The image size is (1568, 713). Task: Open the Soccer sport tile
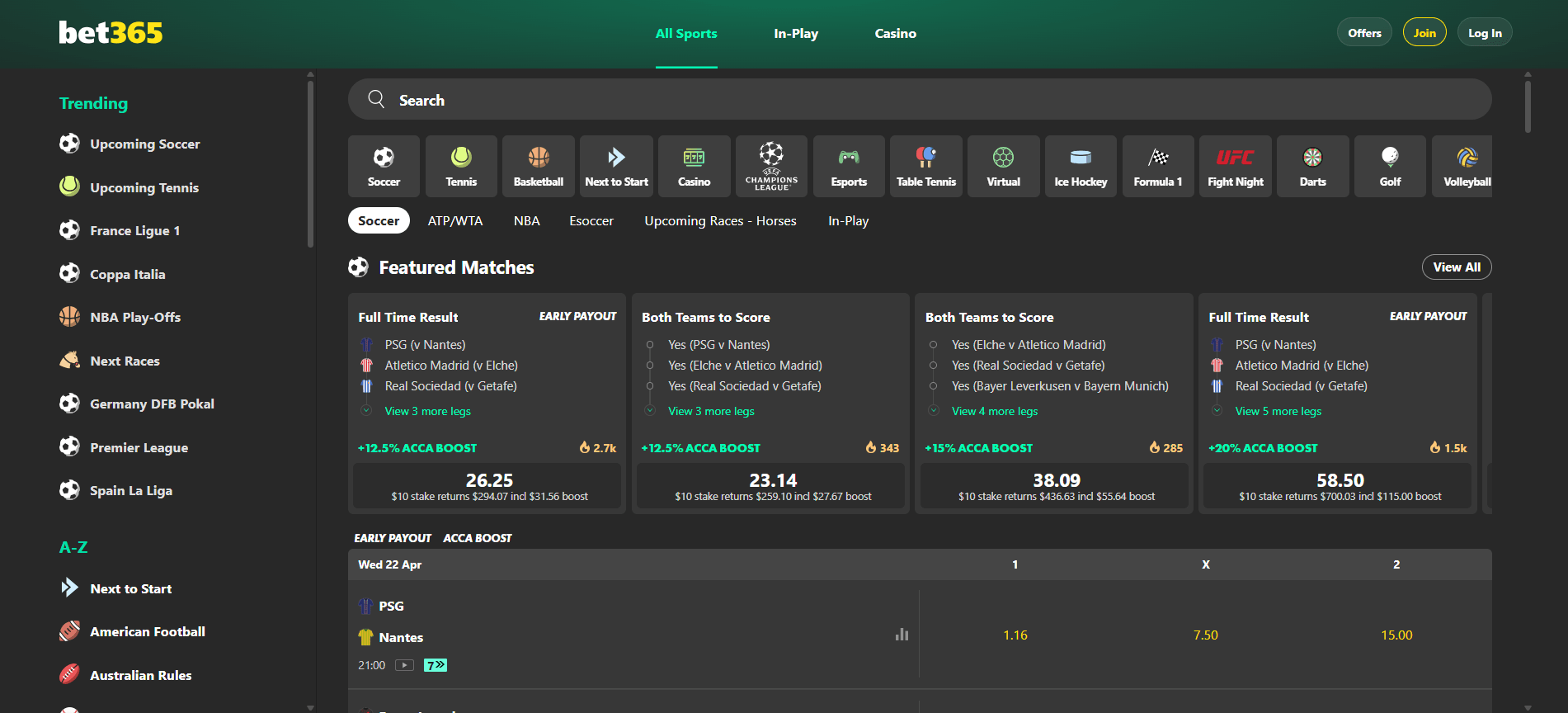click(x=384, y=166)
